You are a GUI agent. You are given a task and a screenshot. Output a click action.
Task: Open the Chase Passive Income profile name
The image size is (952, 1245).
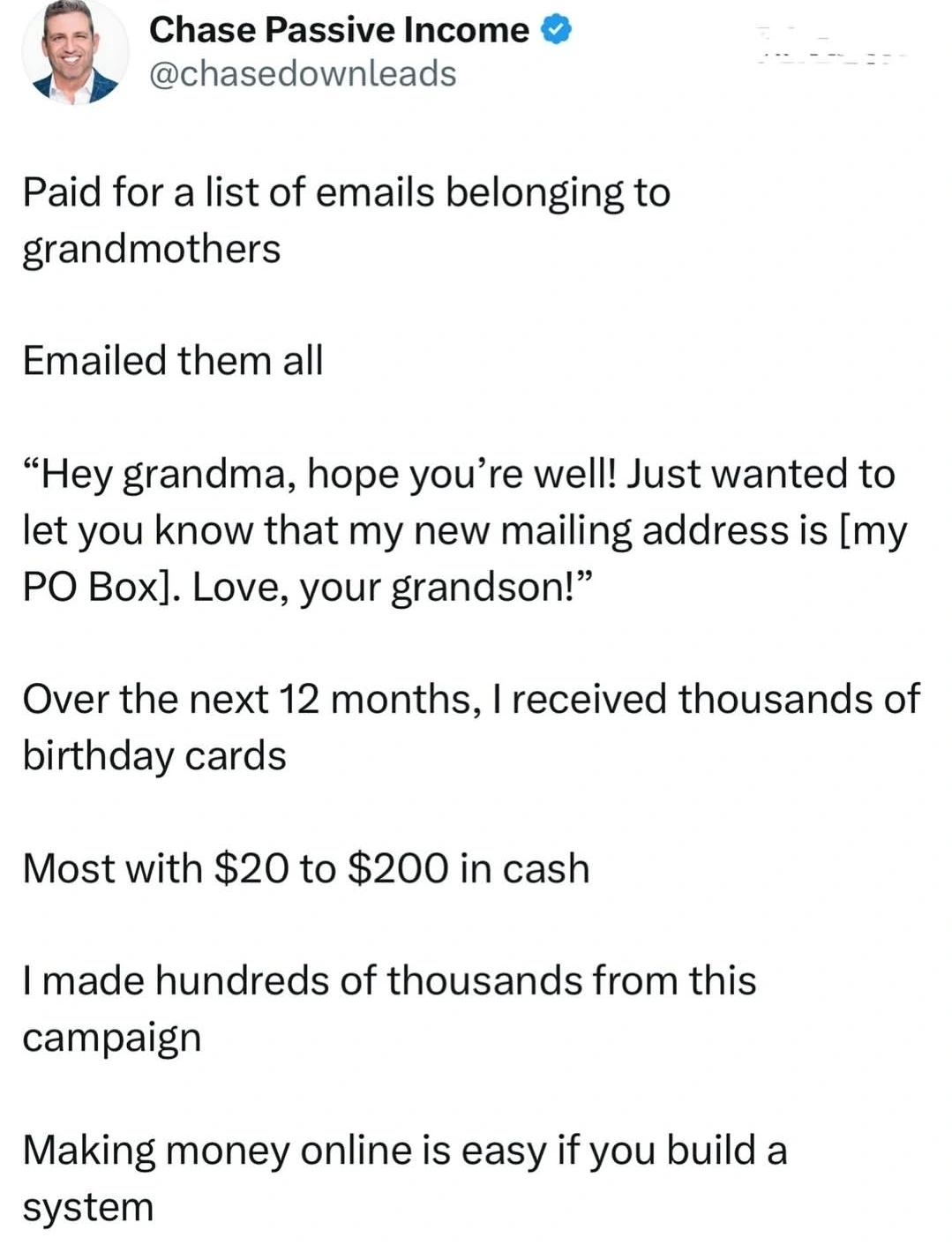point(339,31)
